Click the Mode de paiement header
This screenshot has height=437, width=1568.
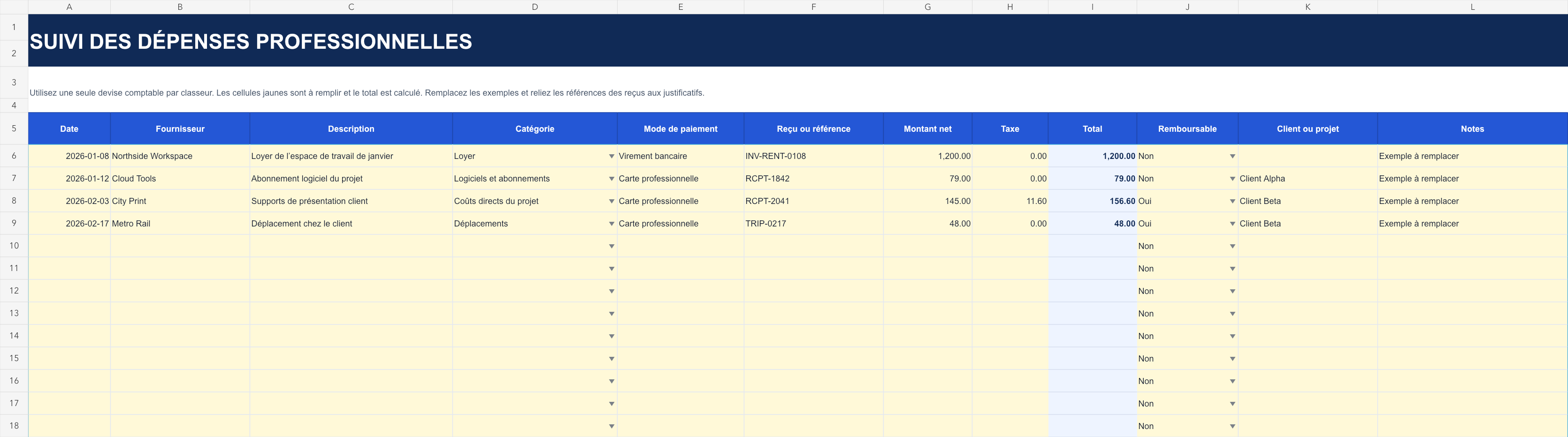pyautogui.click(x=681, y=128)
